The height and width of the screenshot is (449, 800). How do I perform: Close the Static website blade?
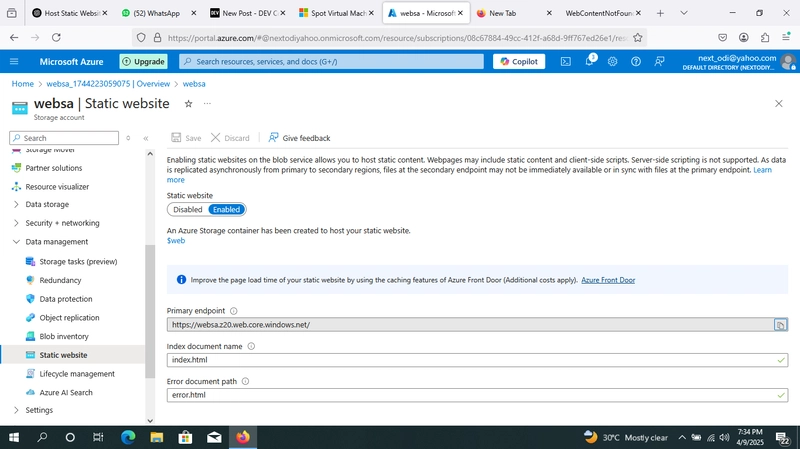click(x=779, y=104)
